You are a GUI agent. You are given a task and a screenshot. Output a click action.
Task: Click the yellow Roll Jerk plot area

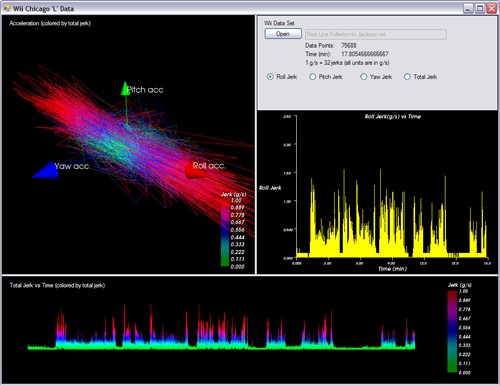[392, 213]
